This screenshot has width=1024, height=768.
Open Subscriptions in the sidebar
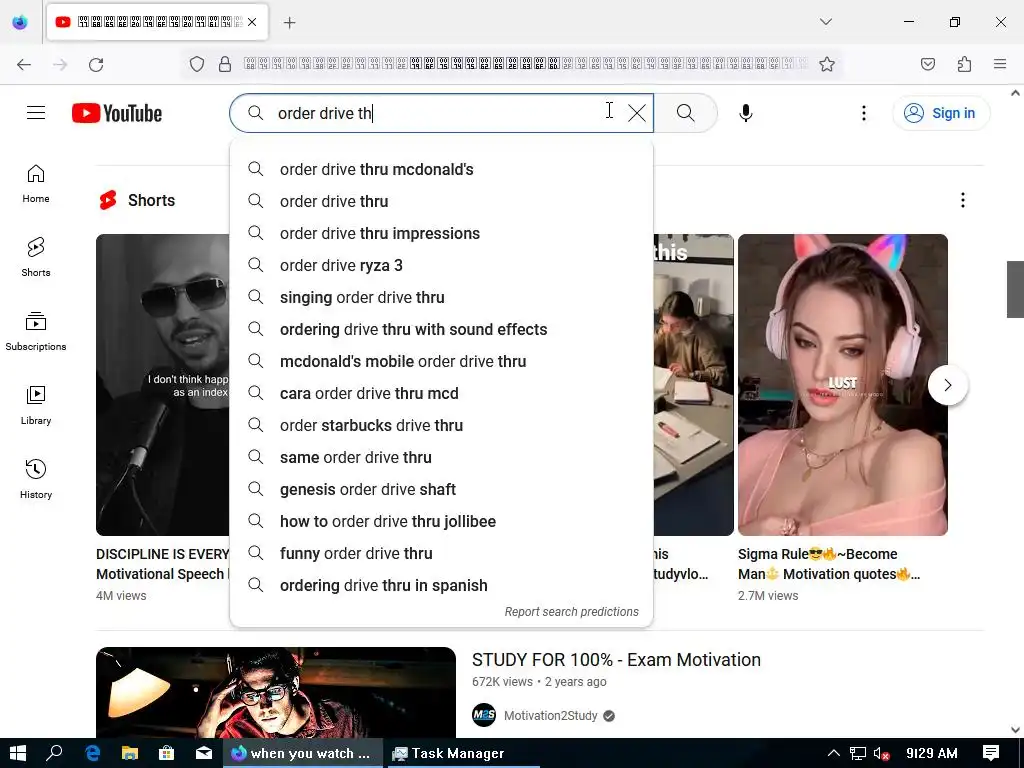pyautogui.click(x=36, y=332)
